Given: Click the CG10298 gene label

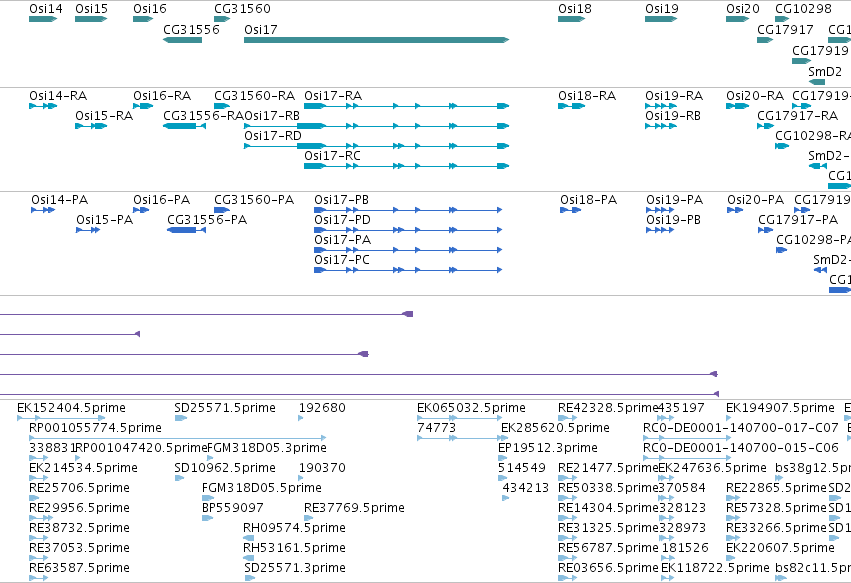Looking at the screenshot, I should [803, 9].
